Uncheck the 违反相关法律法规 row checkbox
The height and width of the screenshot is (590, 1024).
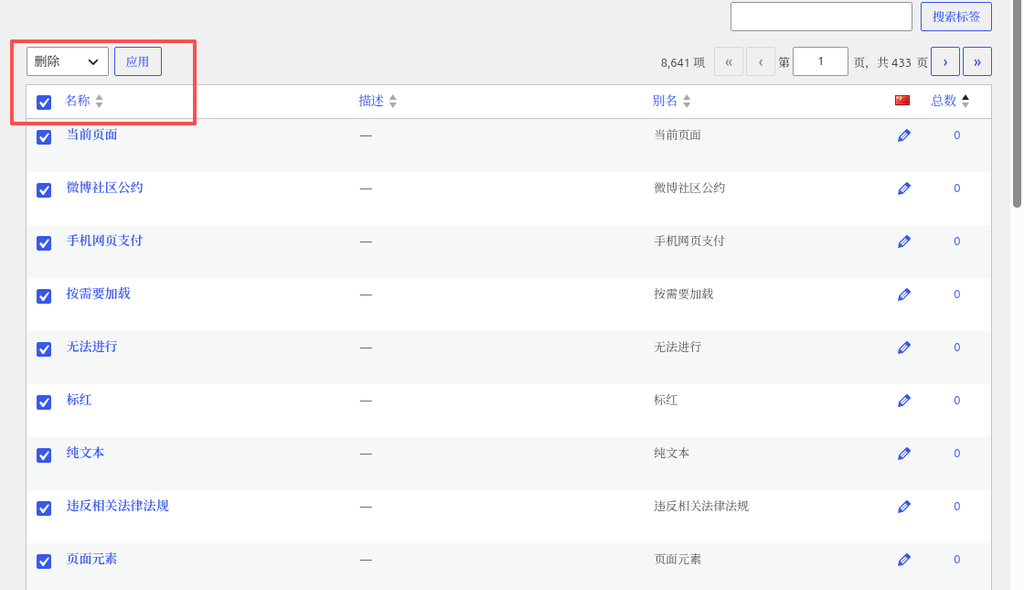click(44, 508)
